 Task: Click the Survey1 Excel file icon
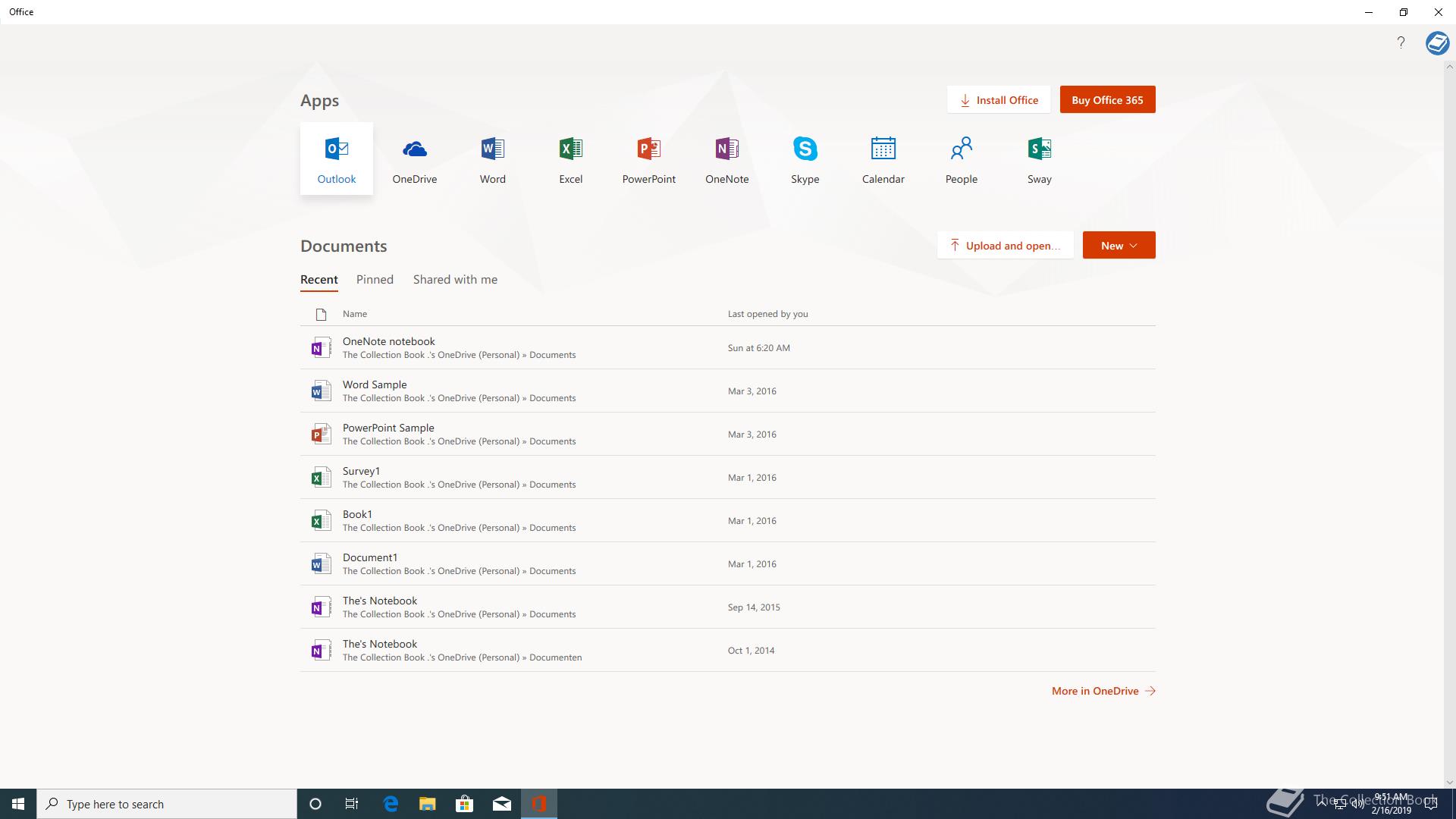321,477
